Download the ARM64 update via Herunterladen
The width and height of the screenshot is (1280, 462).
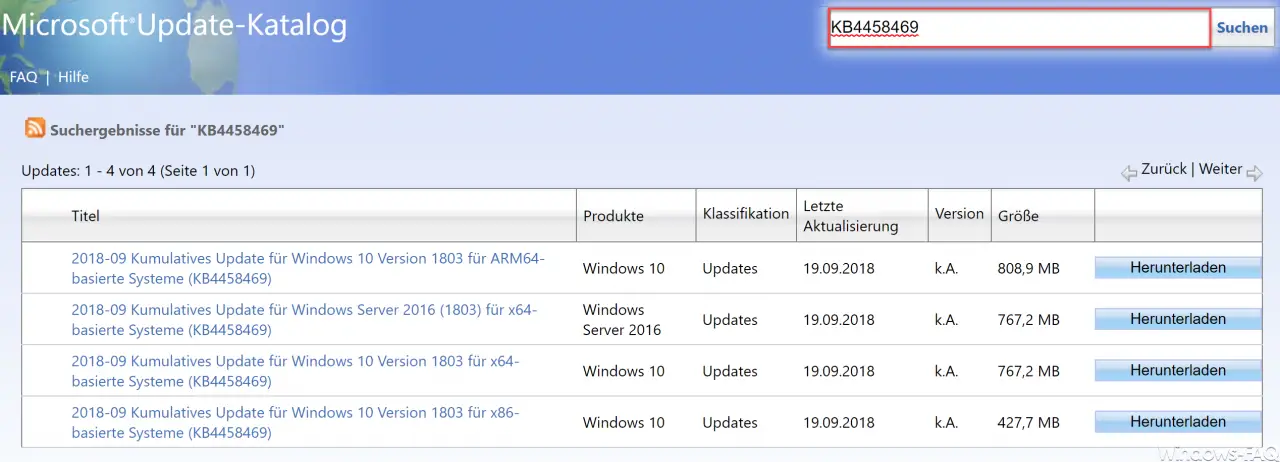1178,267
